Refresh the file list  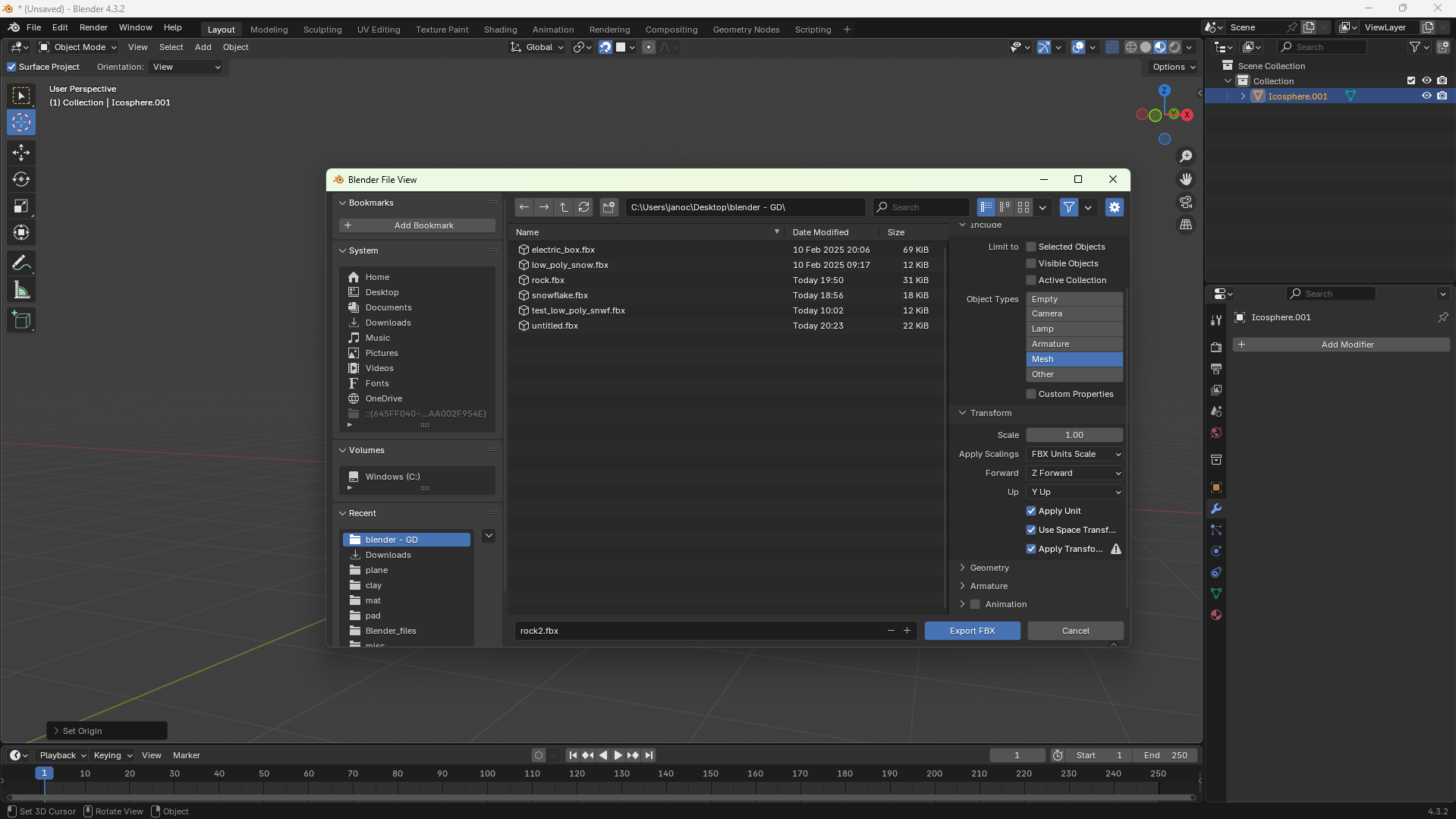pos(583,207)
